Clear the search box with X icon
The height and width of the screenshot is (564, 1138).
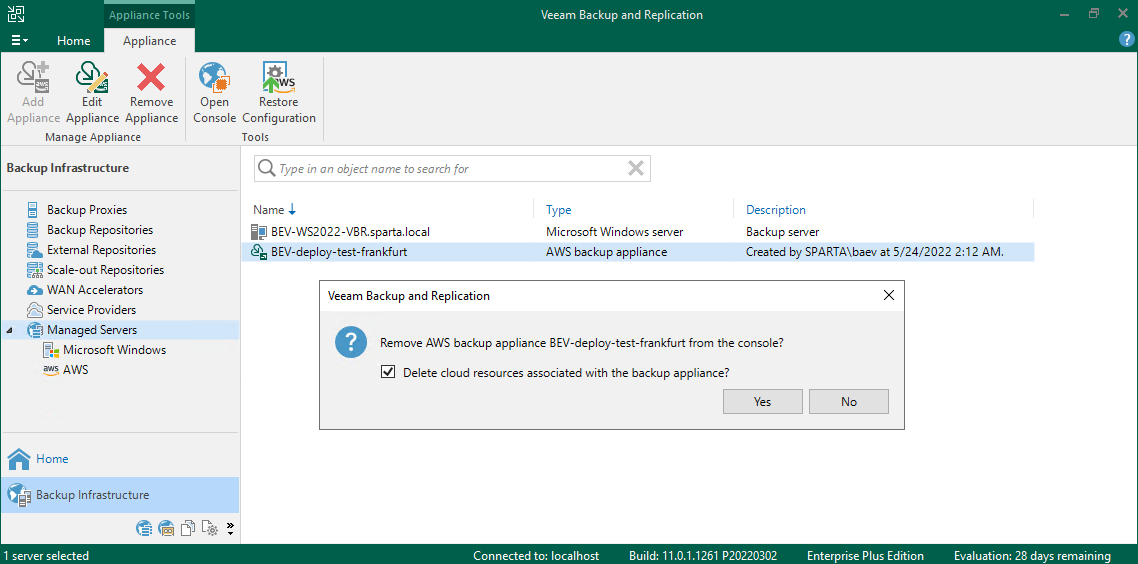pyautogui.click(x=635, y=169)
